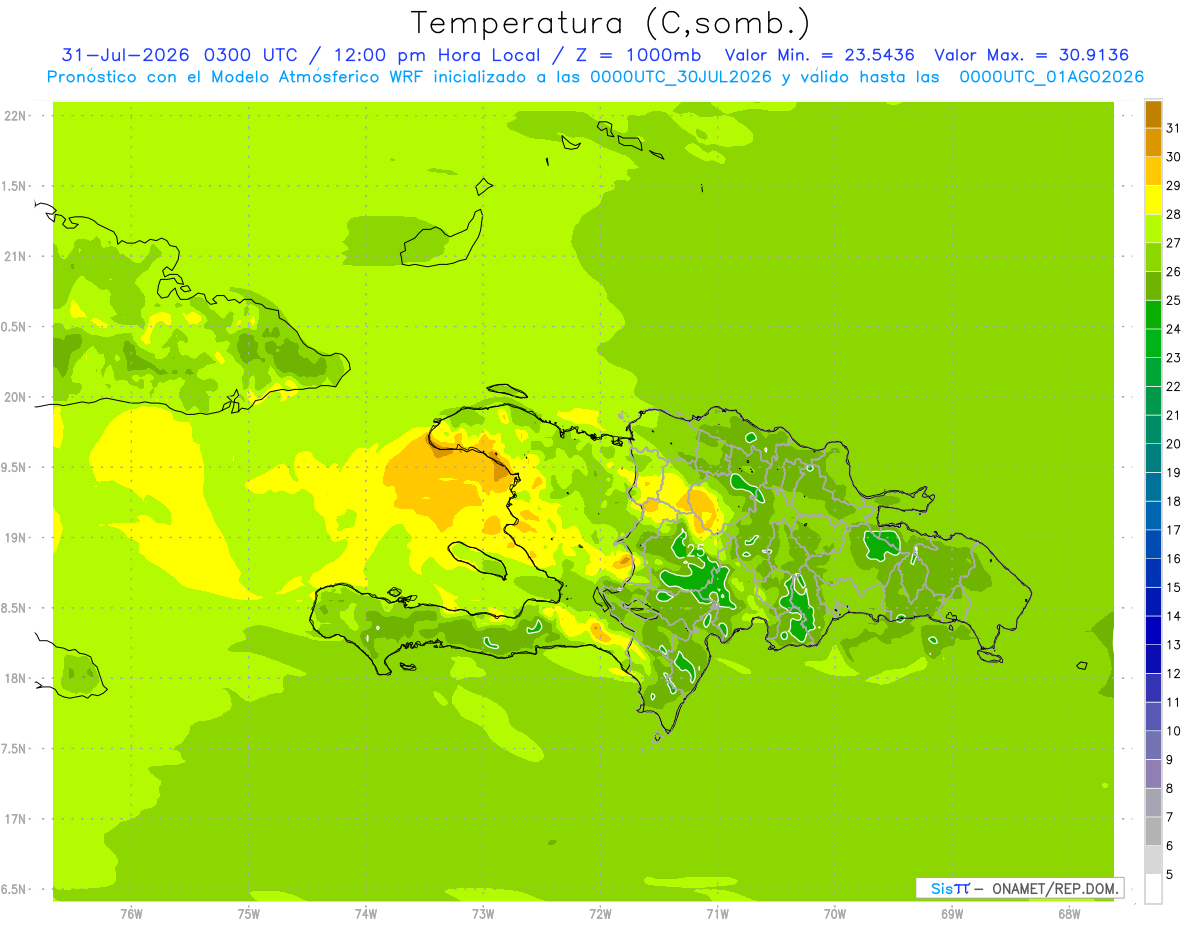The width and height of the screenshot is (1200, 927).
Task: Click the '17N' latitude label
Action: (16, 819)
